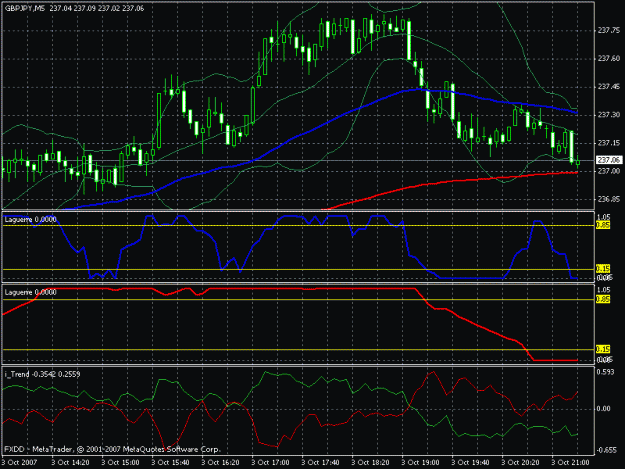Click the 3 Oct 19:00 time axis label
The image size is (625, 469).
[x=420, y=463]
